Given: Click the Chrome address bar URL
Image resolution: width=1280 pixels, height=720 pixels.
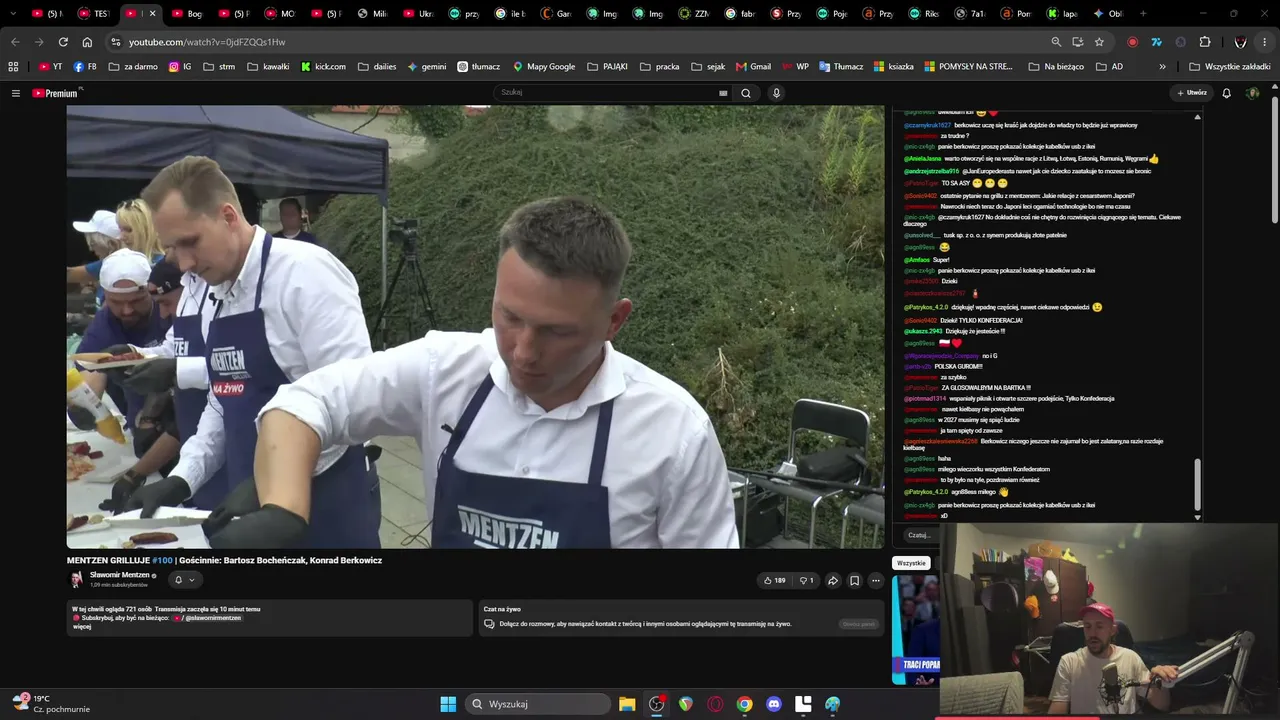Looking at the screenshot, I should point(207,42).
